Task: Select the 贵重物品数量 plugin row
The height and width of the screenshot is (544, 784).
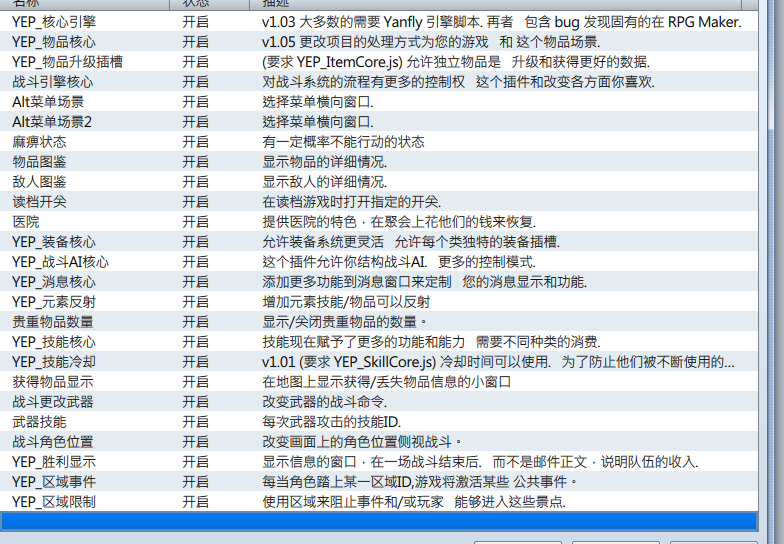Action: point(379,322)
